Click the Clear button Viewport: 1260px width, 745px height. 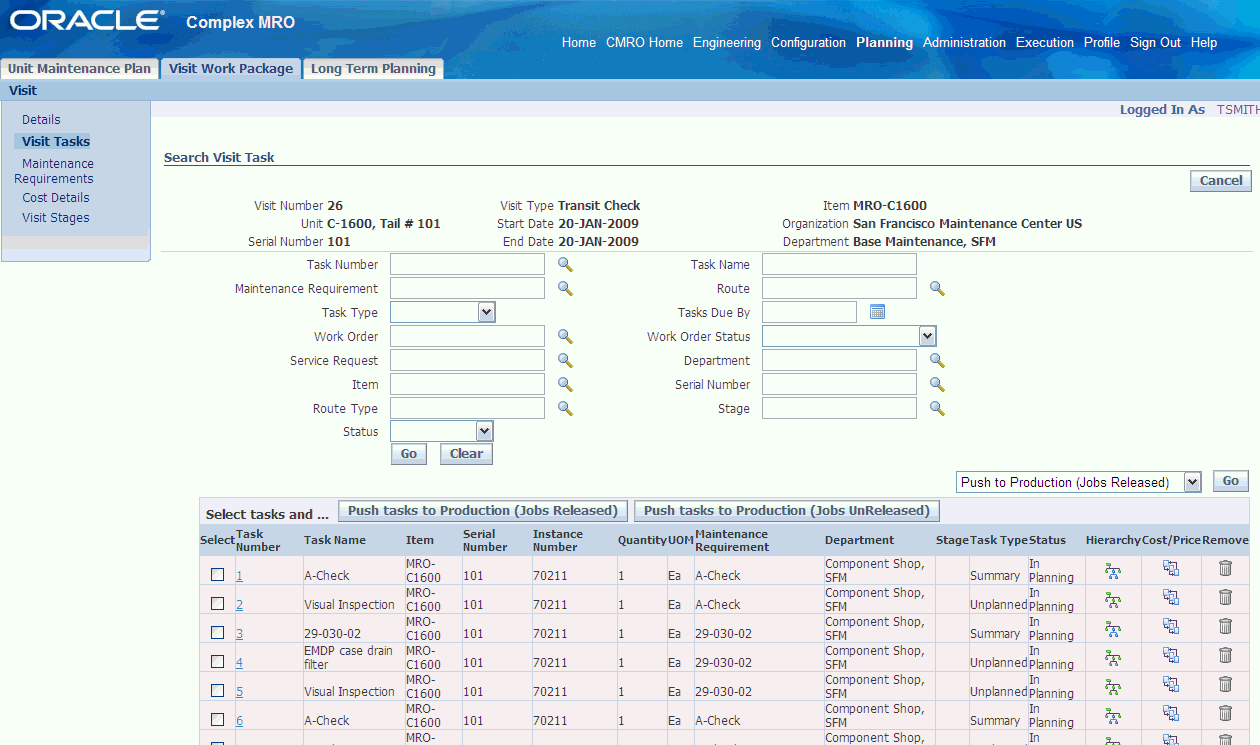tap(466, 453)
